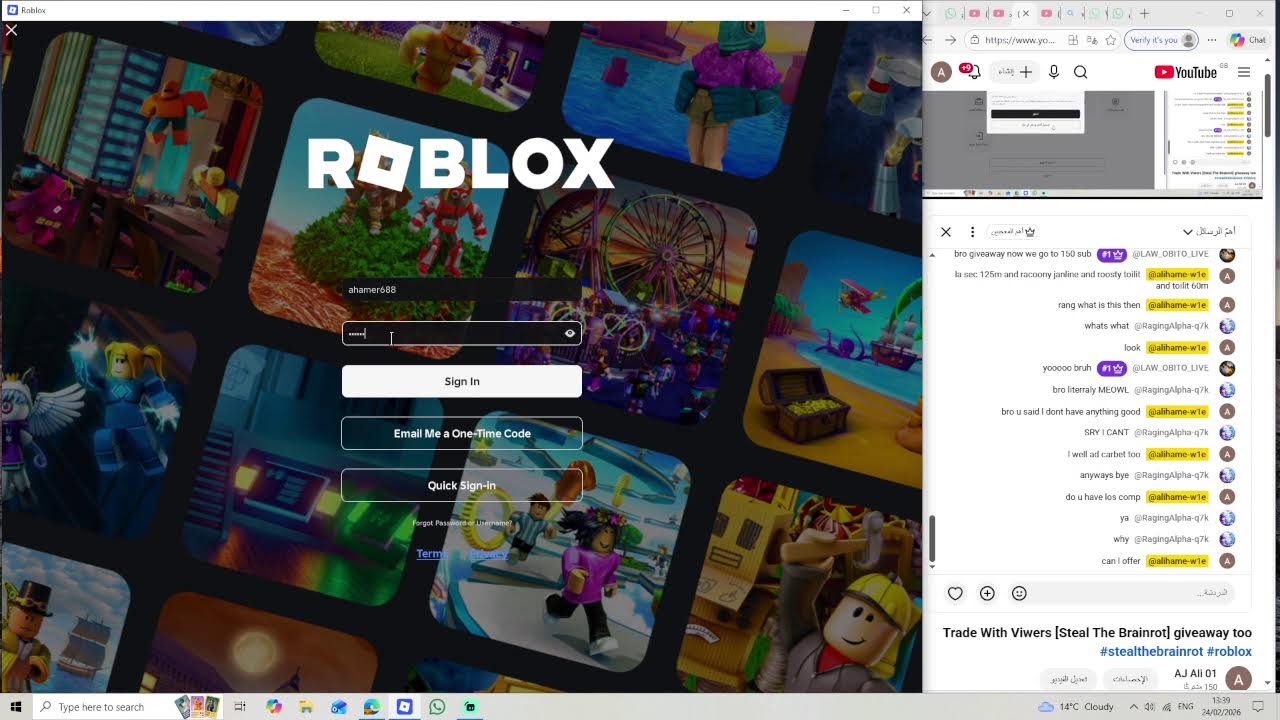
Task: Open File Explorer from taskbar
Action: (306, 707)
